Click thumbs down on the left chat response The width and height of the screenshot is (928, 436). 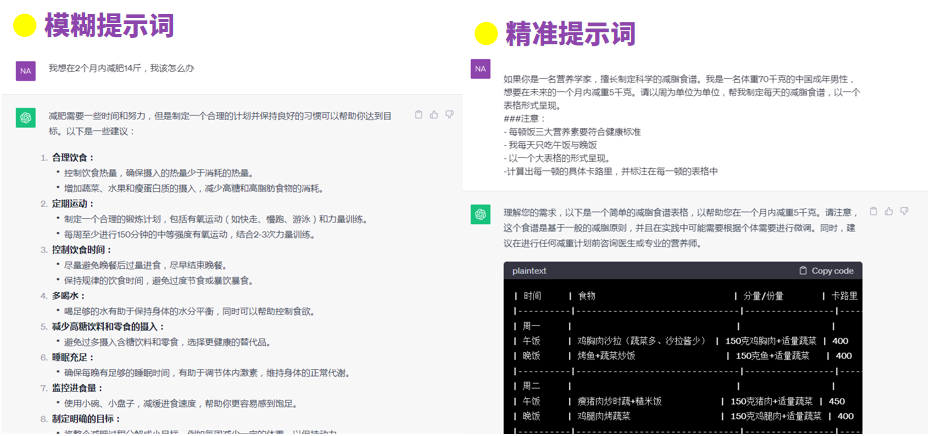coord(449,115)
